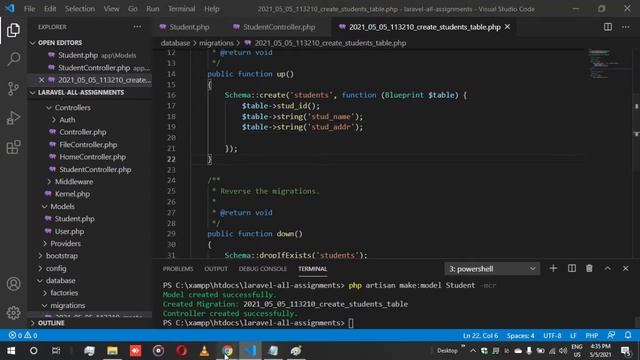Open User.php under Models
The width and height of the screenshot is (640, 360).
click(x=69, y=231)
